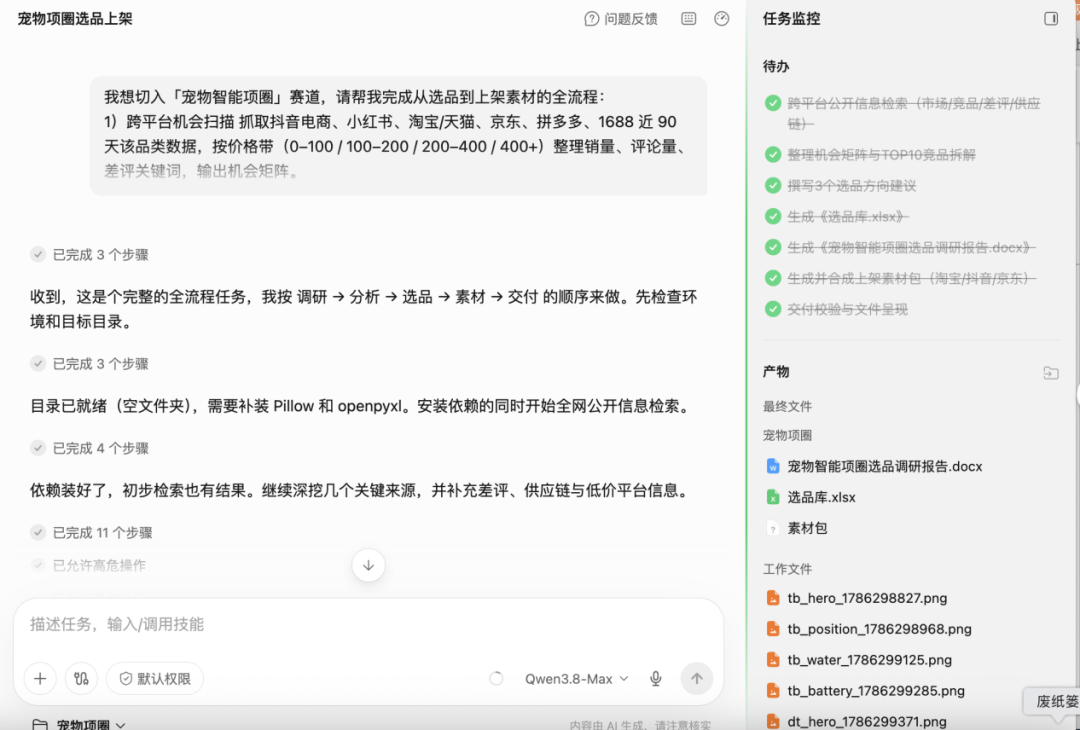1080x730 pixels.
Task: Click the image icon of tb_hero png
Action: coord(773,598)
